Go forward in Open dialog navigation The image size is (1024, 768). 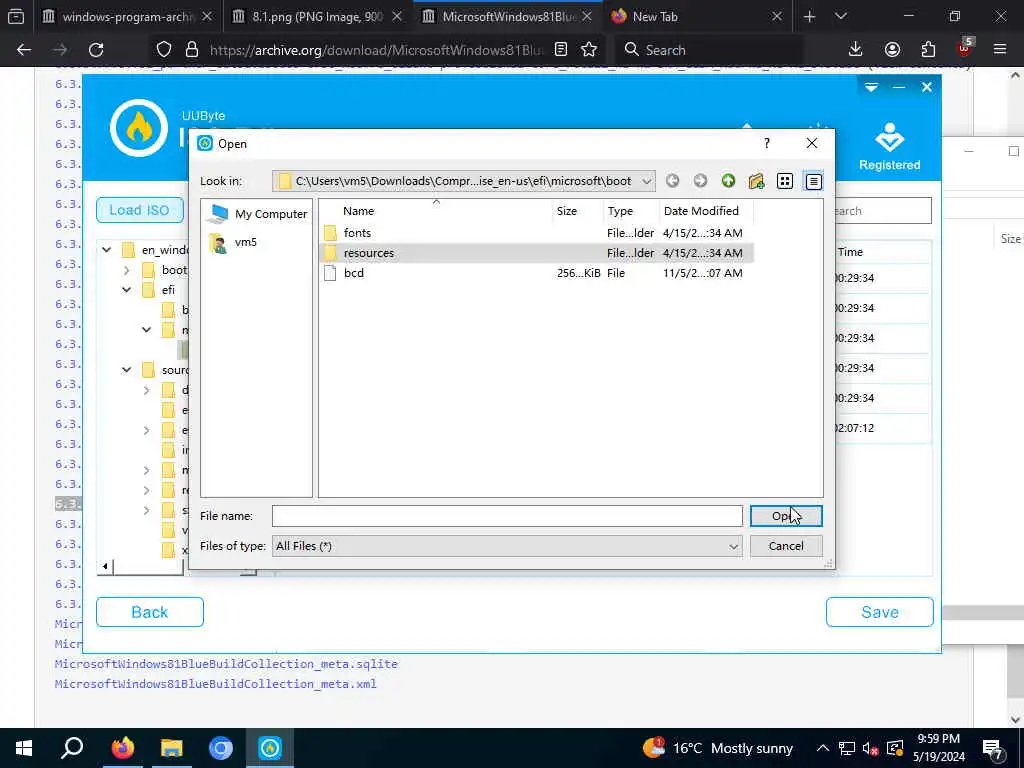tap(700, 181)
